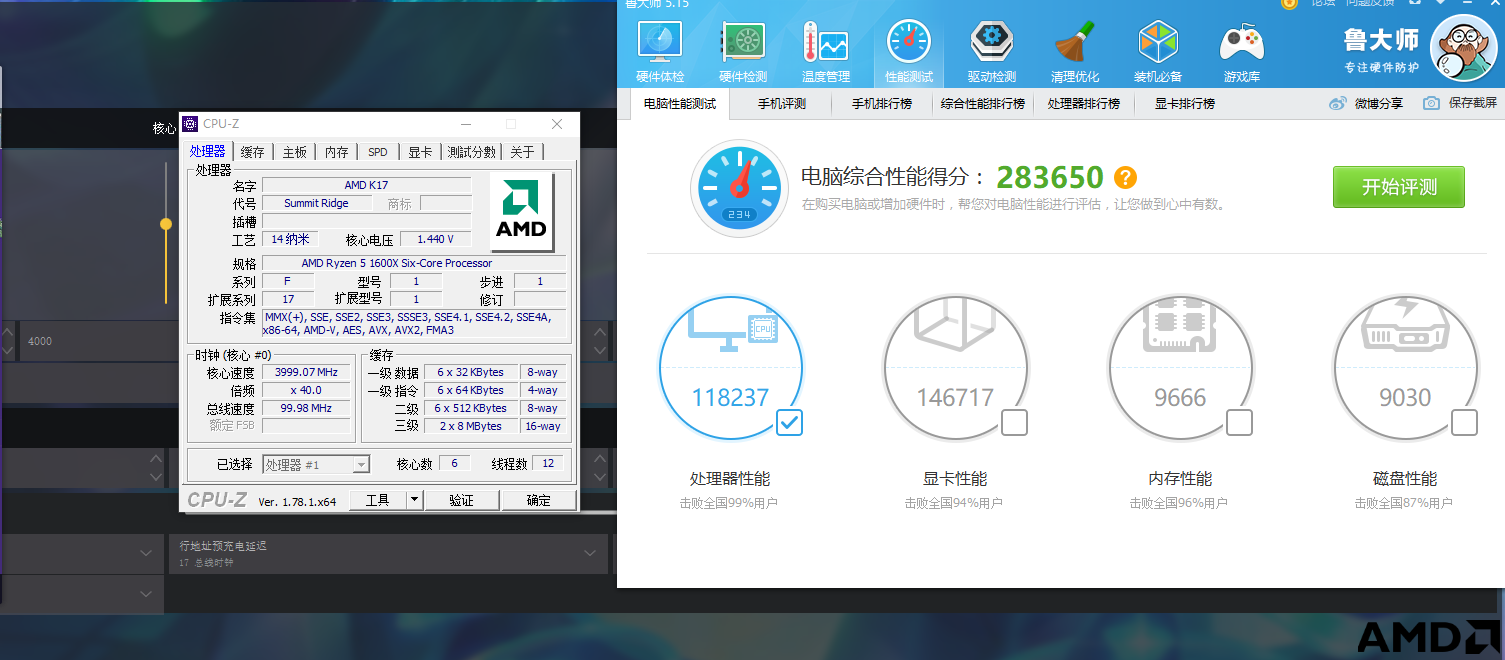Toggle the 处理器性能 checkbox
The image size is (1505, 660).
click(789, 423)
